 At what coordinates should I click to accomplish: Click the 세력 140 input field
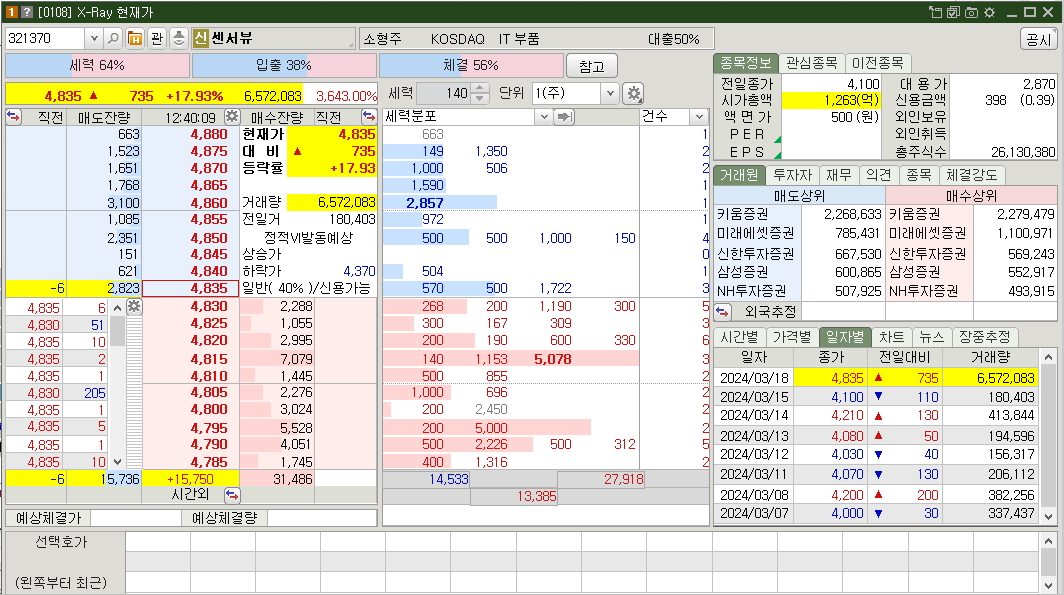coord(444,93)
